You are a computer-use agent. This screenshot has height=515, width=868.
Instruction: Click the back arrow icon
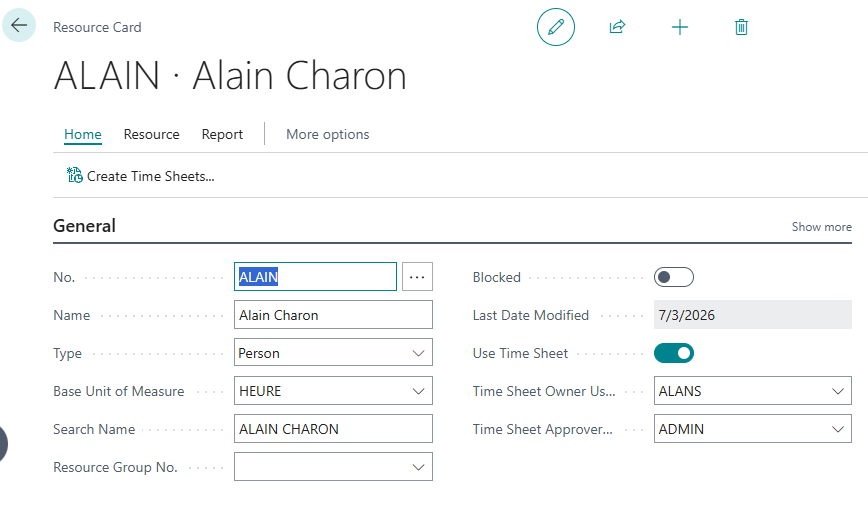[19, 25]
